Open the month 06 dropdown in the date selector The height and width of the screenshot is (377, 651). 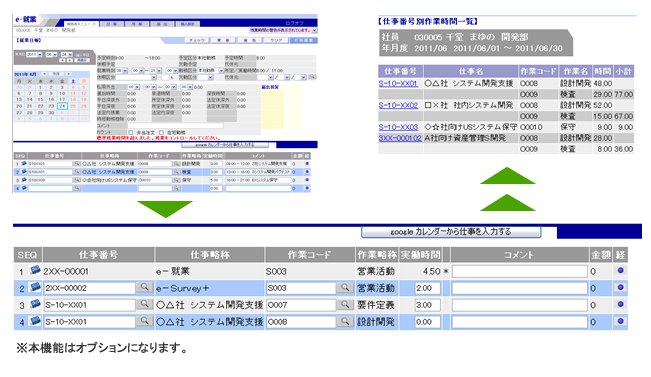tap(51, 54)
